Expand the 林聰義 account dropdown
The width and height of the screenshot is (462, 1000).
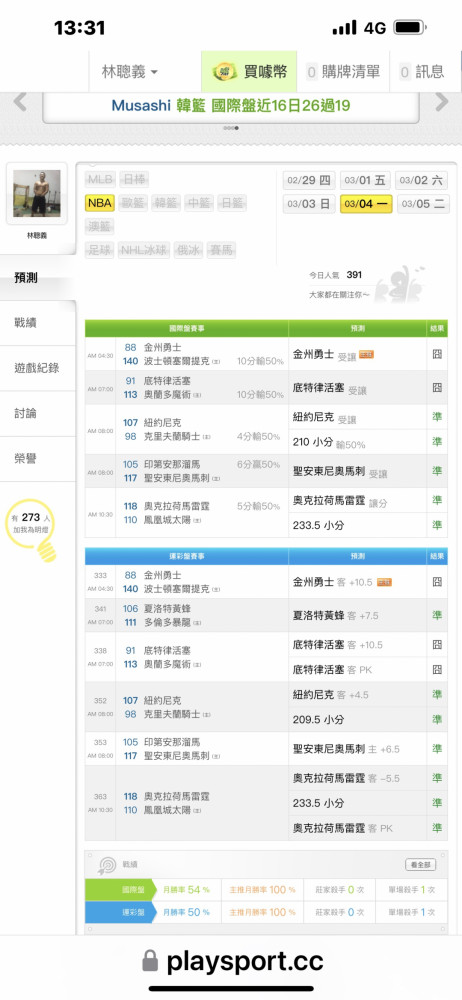click(x=130, y=72)
